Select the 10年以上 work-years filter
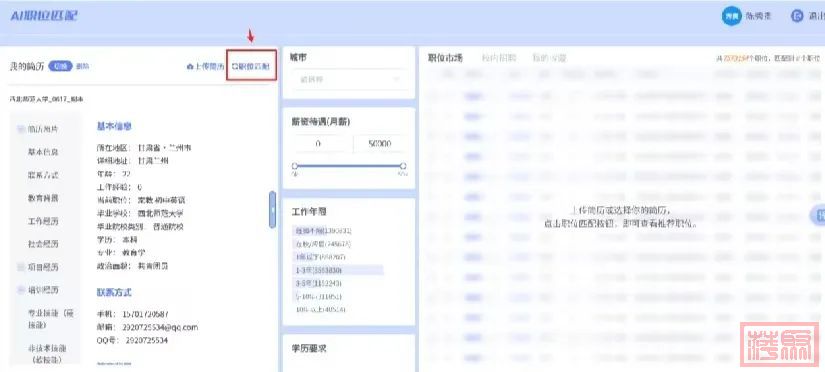 coord(320,309)
